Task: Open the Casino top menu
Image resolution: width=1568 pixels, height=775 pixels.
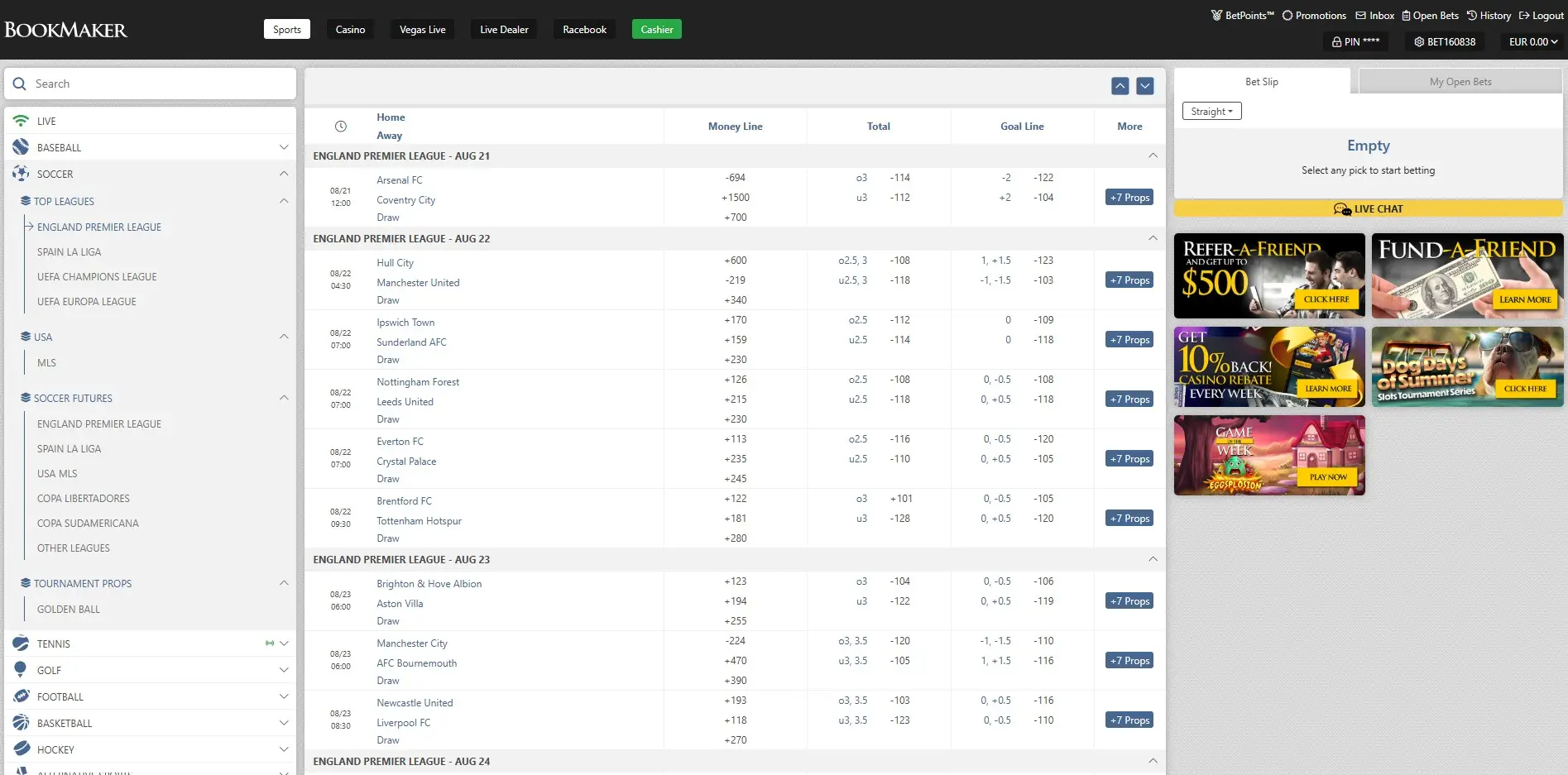Action: (351, 29)
